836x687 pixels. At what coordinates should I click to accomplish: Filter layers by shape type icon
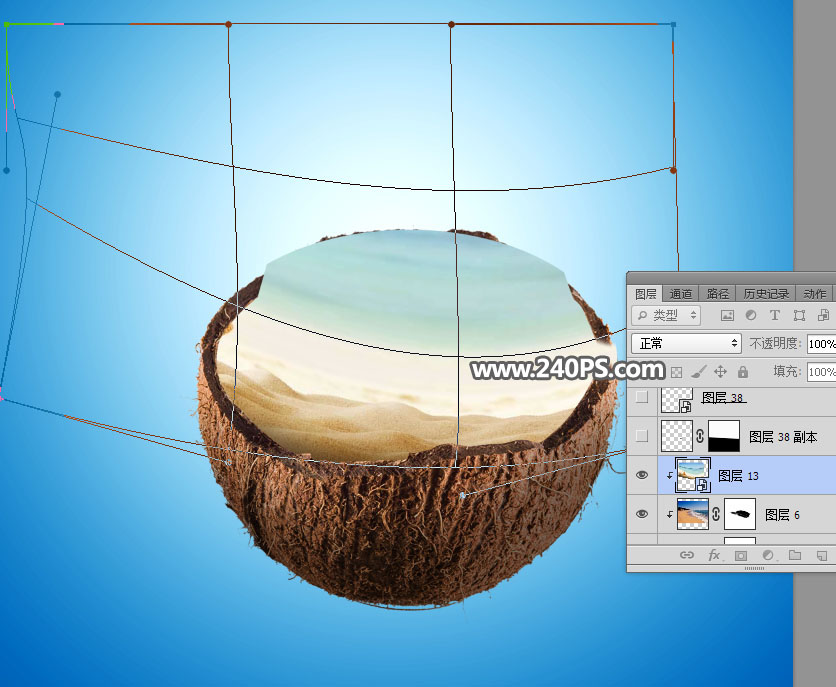(x=799, y=316)
